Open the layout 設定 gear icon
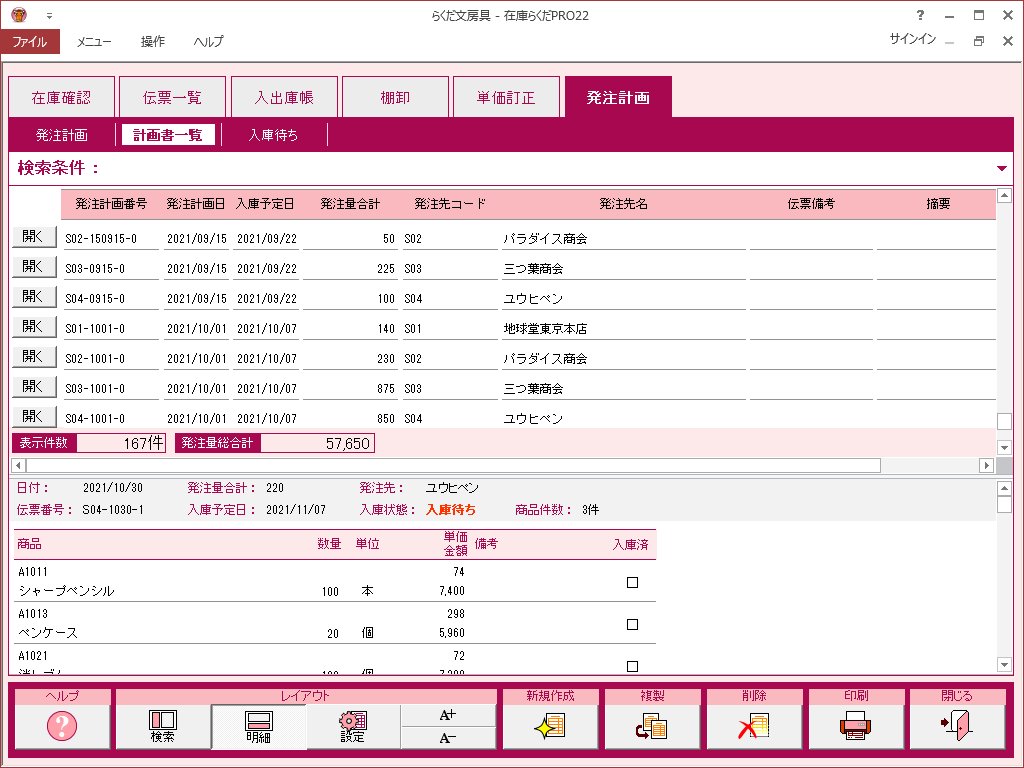This screenshot has height=768, width=1024. [353, 726]
